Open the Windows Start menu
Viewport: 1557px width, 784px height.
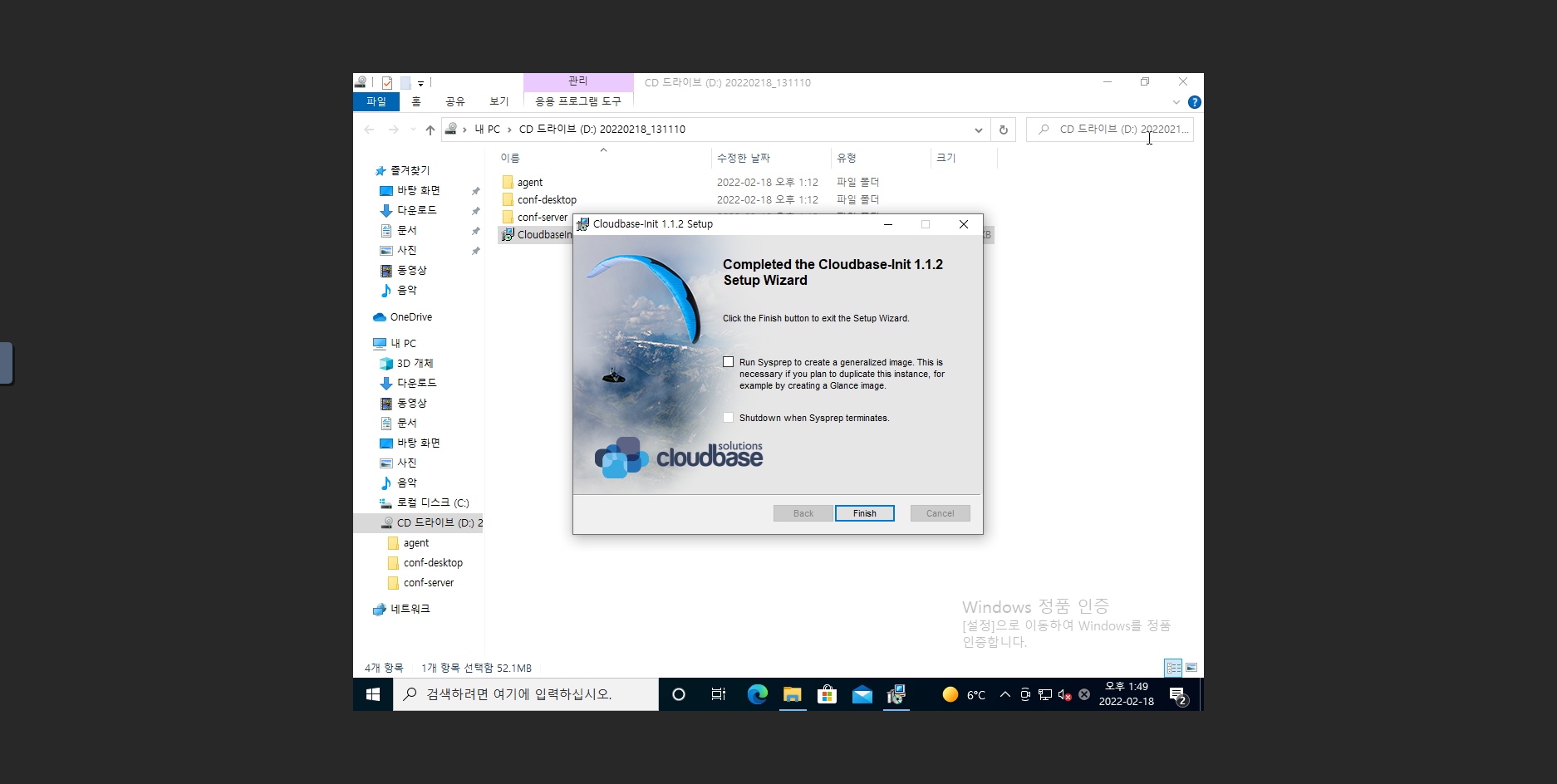tap(373, 694)
